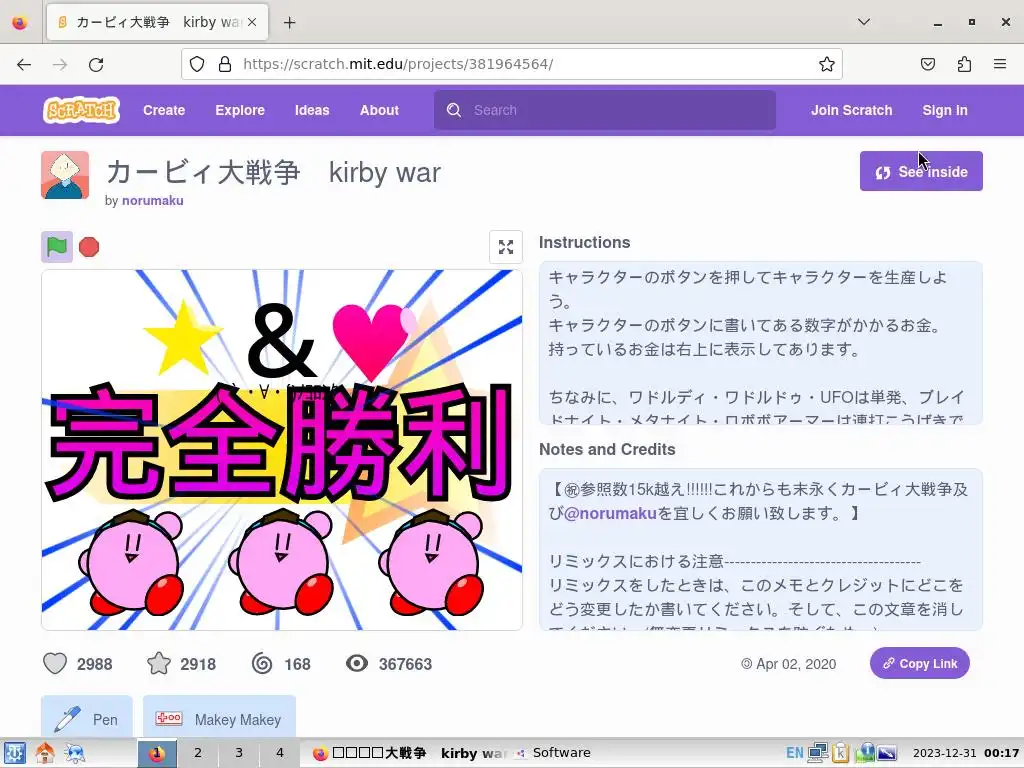1024x768 pixels.
Task: Click the taskbar clock showing 00:17
Action: [x=965, y=752]
